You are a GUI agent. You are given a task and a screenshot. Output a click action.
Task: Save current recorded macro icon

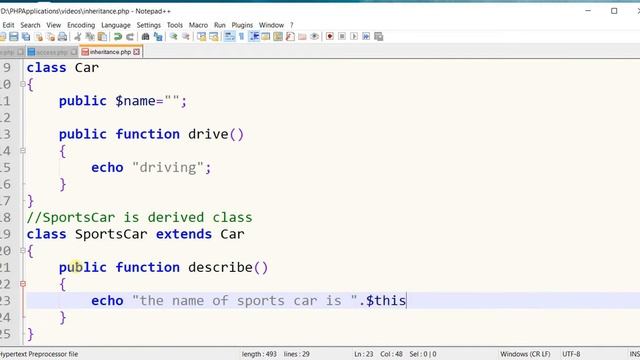(x=378, y=37)
